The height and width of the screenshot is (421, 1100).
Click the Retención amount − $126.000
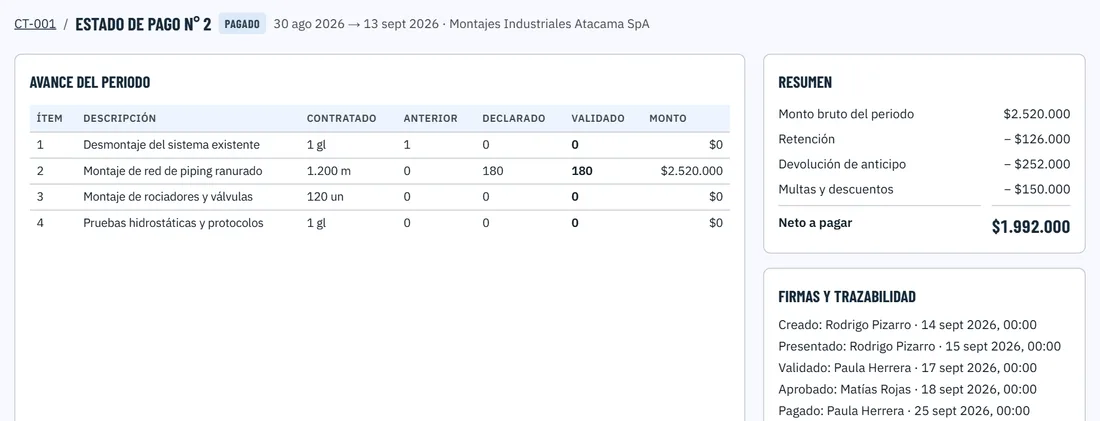1037,139
